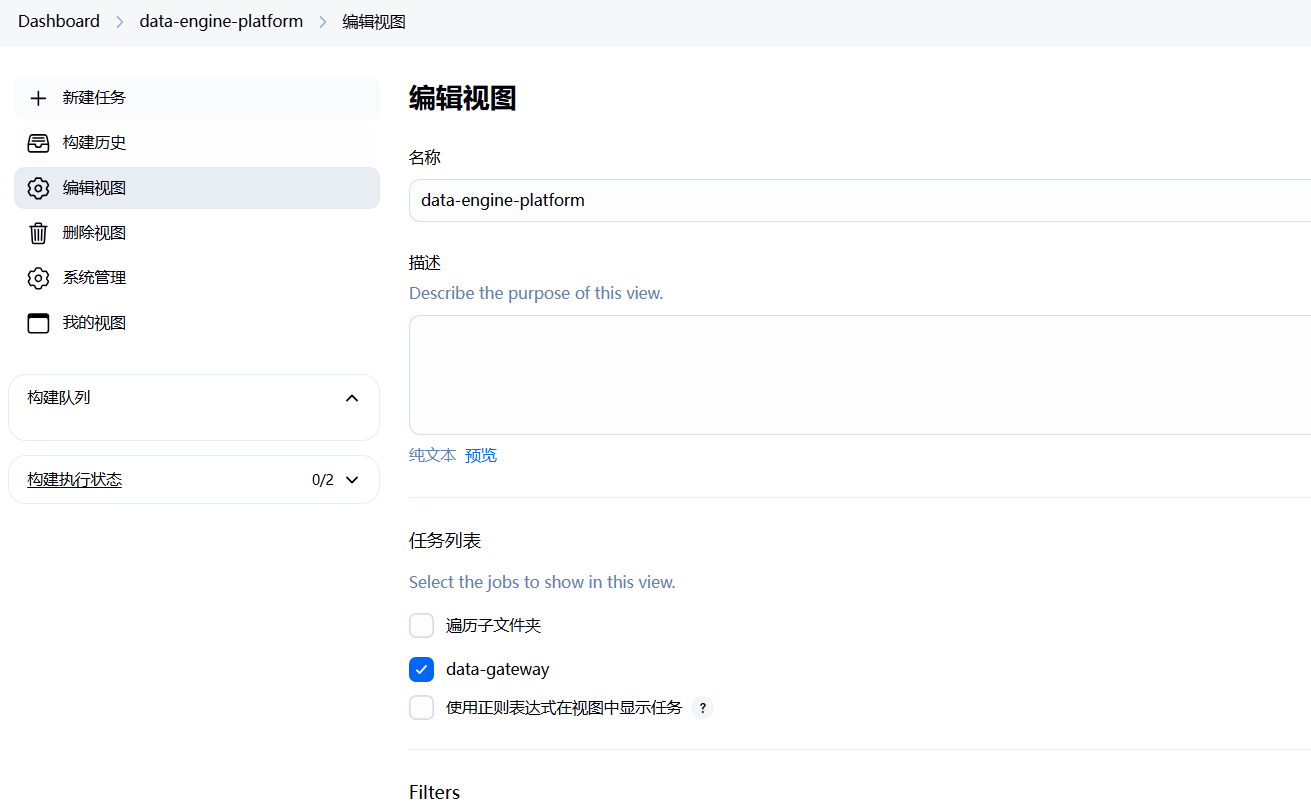Open 系统管理 in the sidebar
Viewport: 1311px width, 804px height.
click(197, 278)
